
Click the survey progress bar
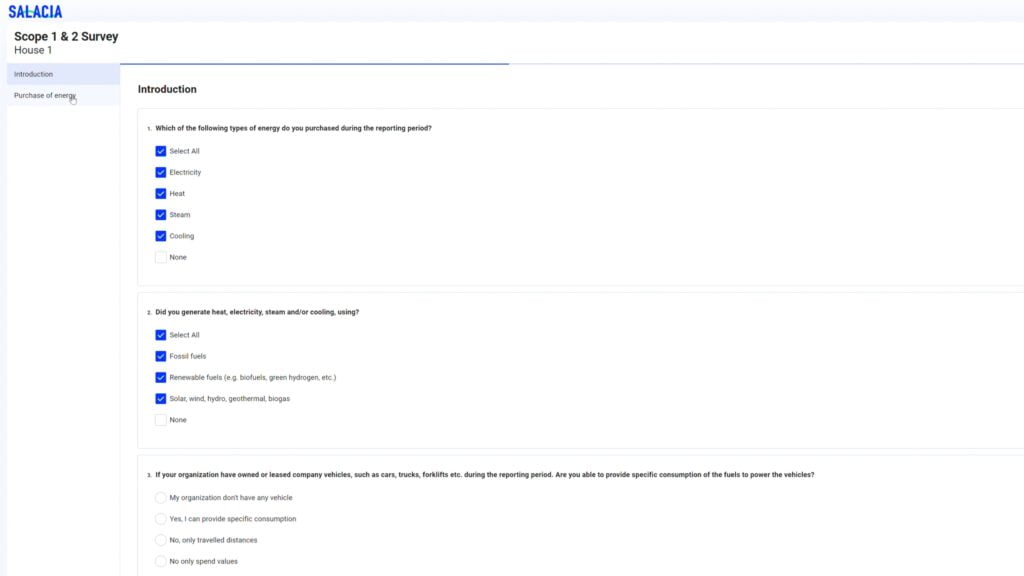coord(314,64)
